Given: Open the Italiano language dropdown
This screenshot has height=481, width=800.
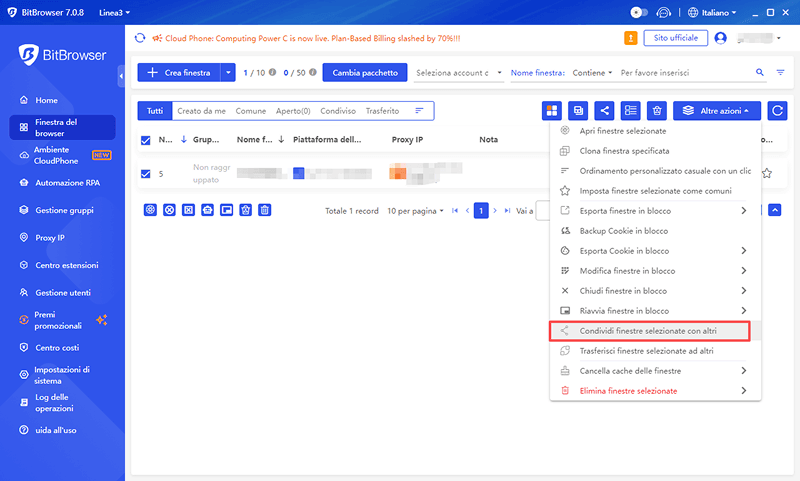Looking at the screenshot, I should [x=713, y=12].
